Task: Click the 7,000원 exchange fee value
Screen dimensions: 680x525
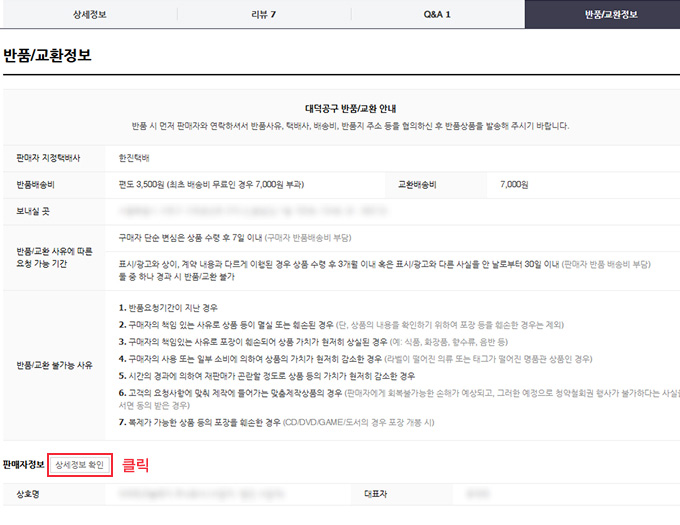Action: tap(514, 185)
